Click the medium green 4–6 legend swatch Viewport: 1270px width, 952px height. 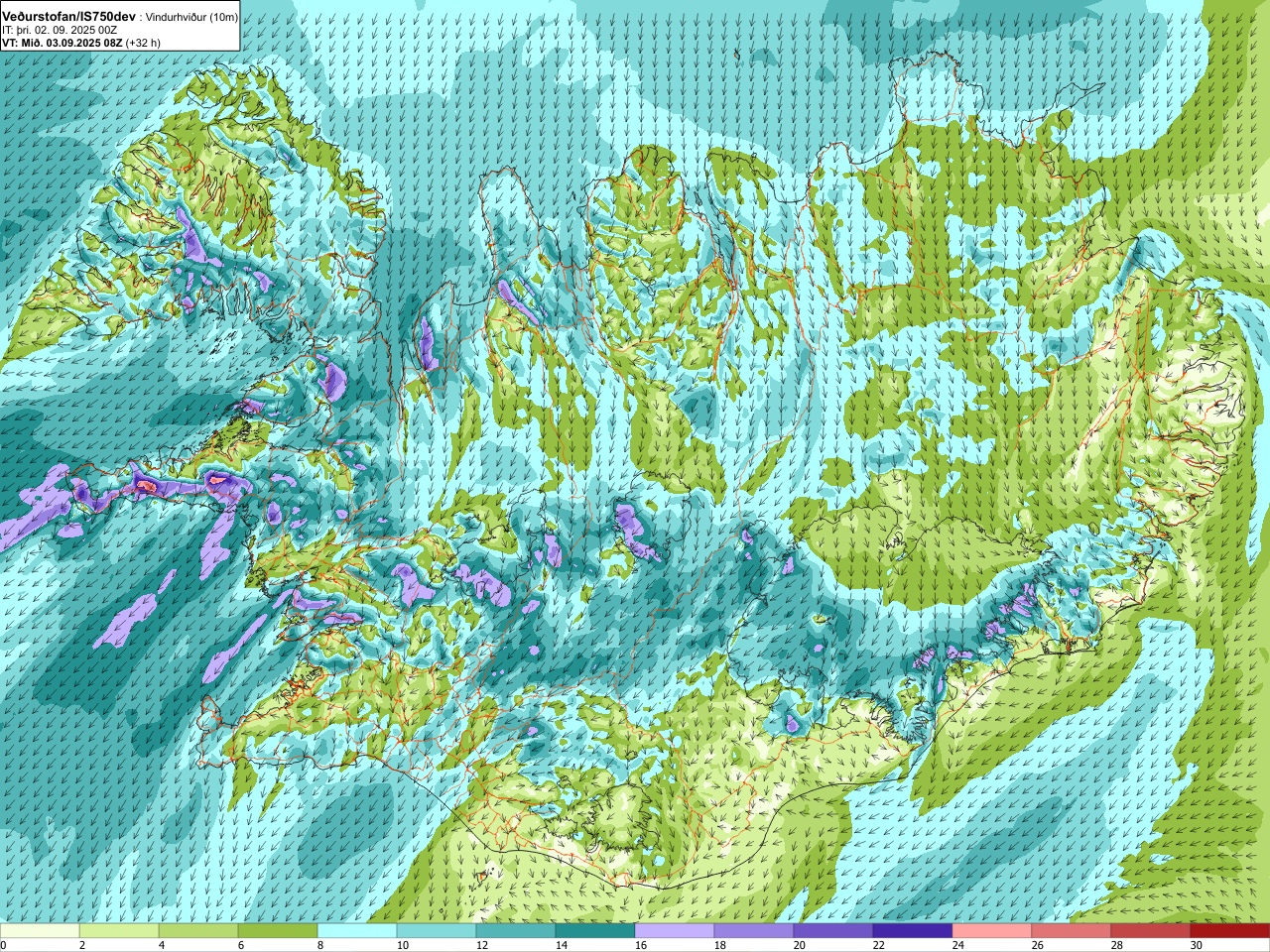point(198,931)
